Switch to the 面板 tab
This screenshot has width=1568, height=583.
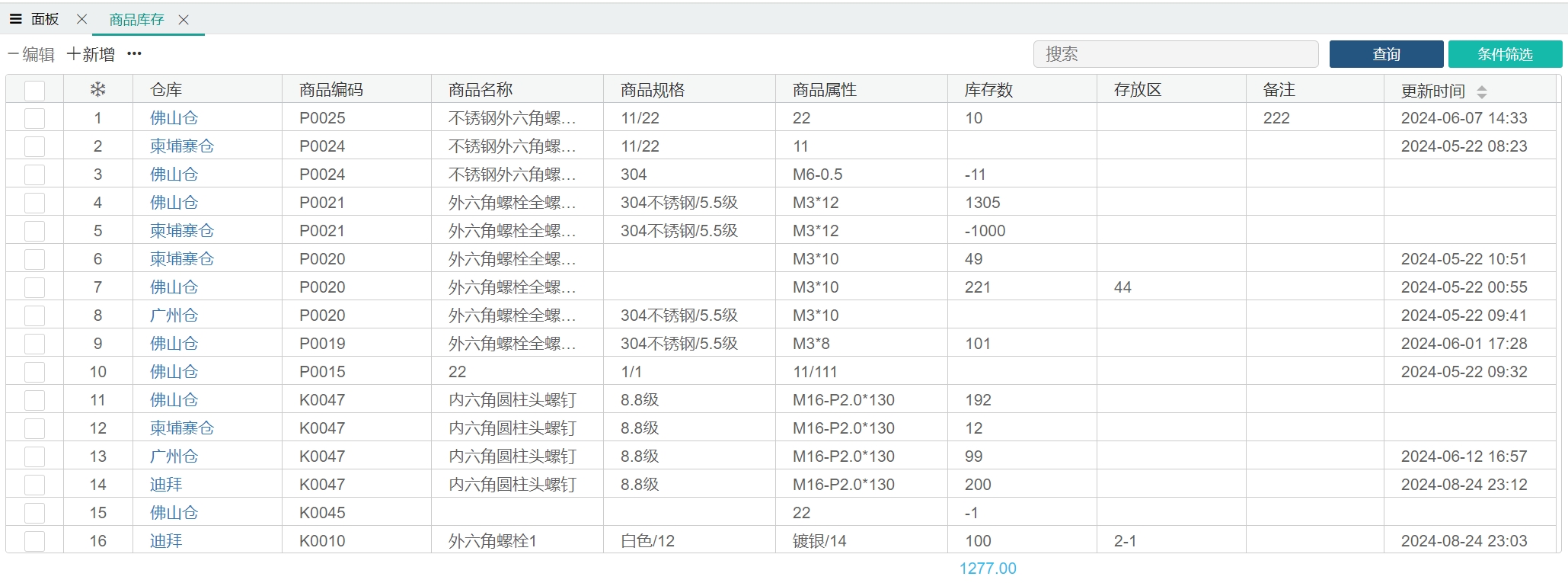point(45,19)
